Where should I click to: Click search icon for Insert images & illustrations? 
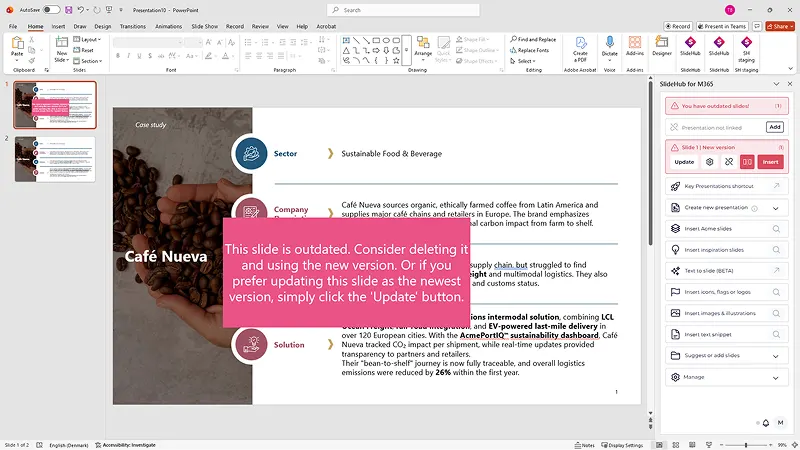tap(776, 313)
